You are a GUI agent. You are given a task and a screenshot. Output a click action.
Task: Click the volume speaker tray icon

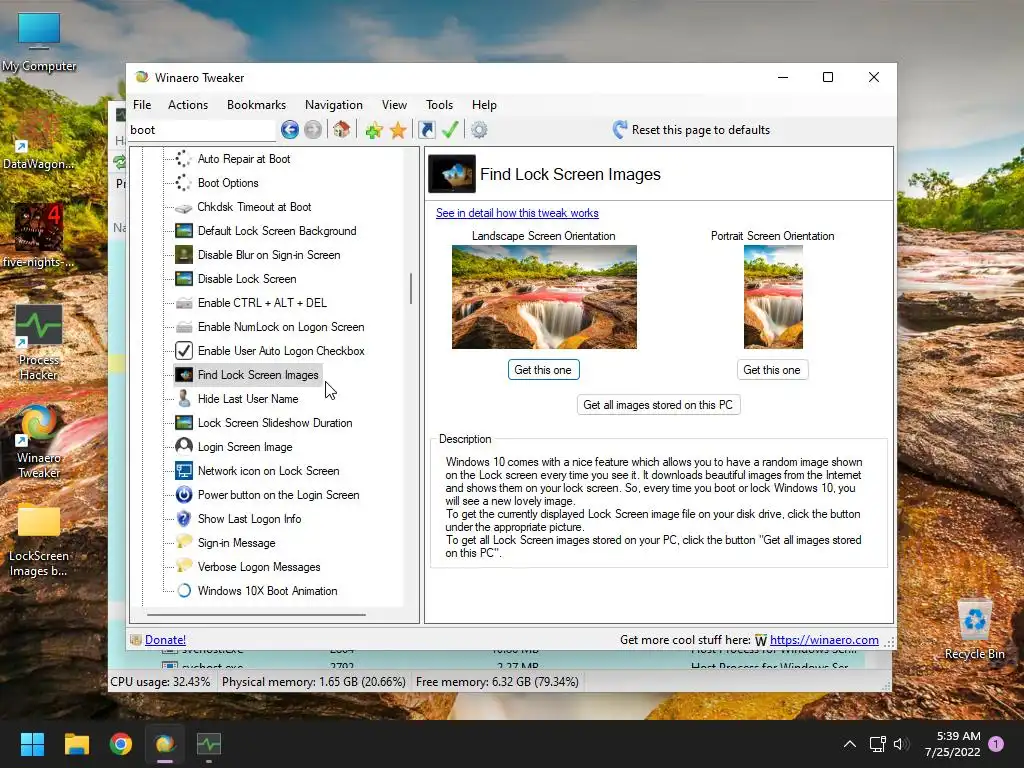(x=901, y=744)
